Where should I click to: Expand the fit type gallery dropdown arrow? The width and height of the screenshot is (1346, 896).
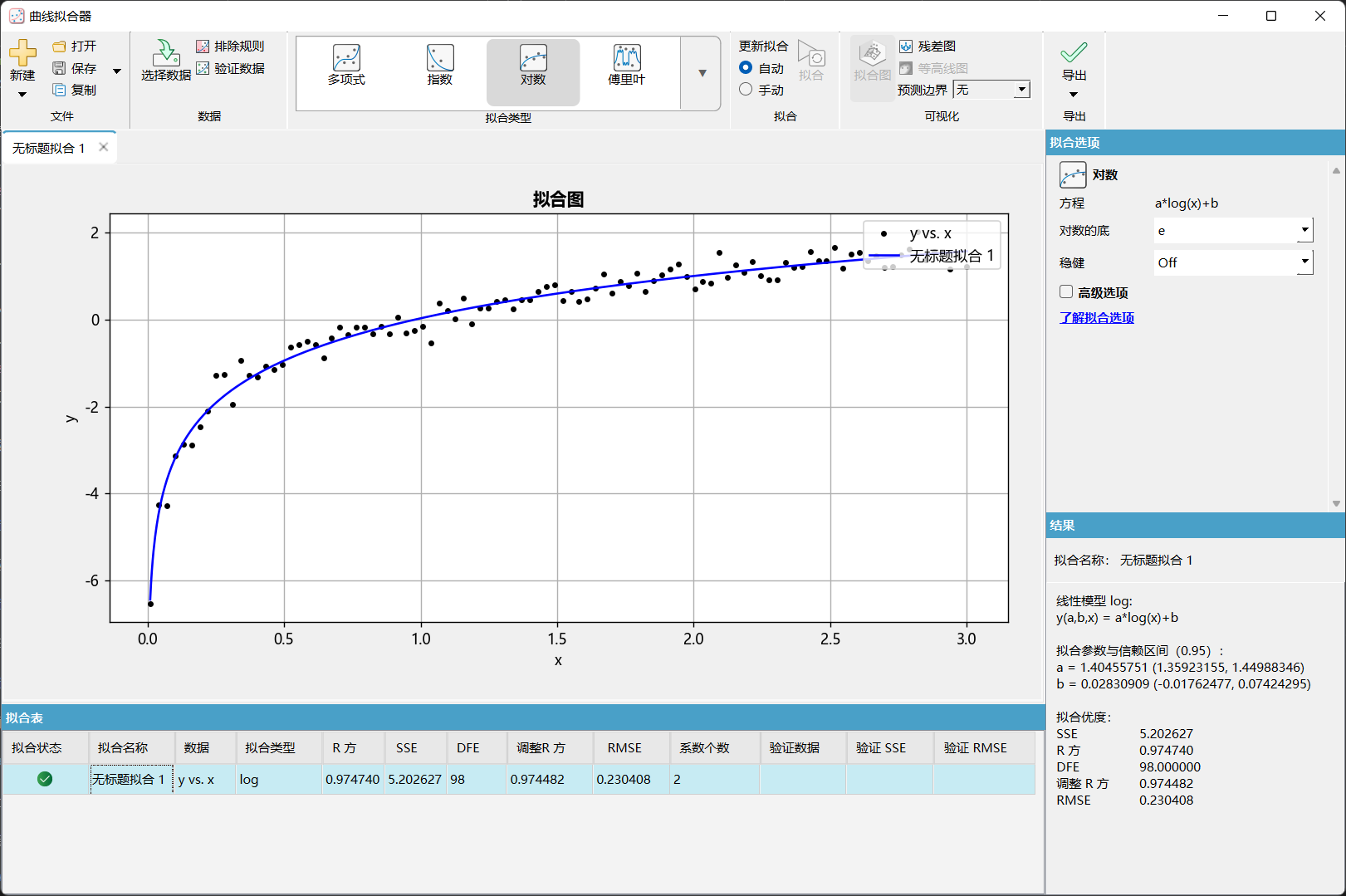[x=702, y=73]
